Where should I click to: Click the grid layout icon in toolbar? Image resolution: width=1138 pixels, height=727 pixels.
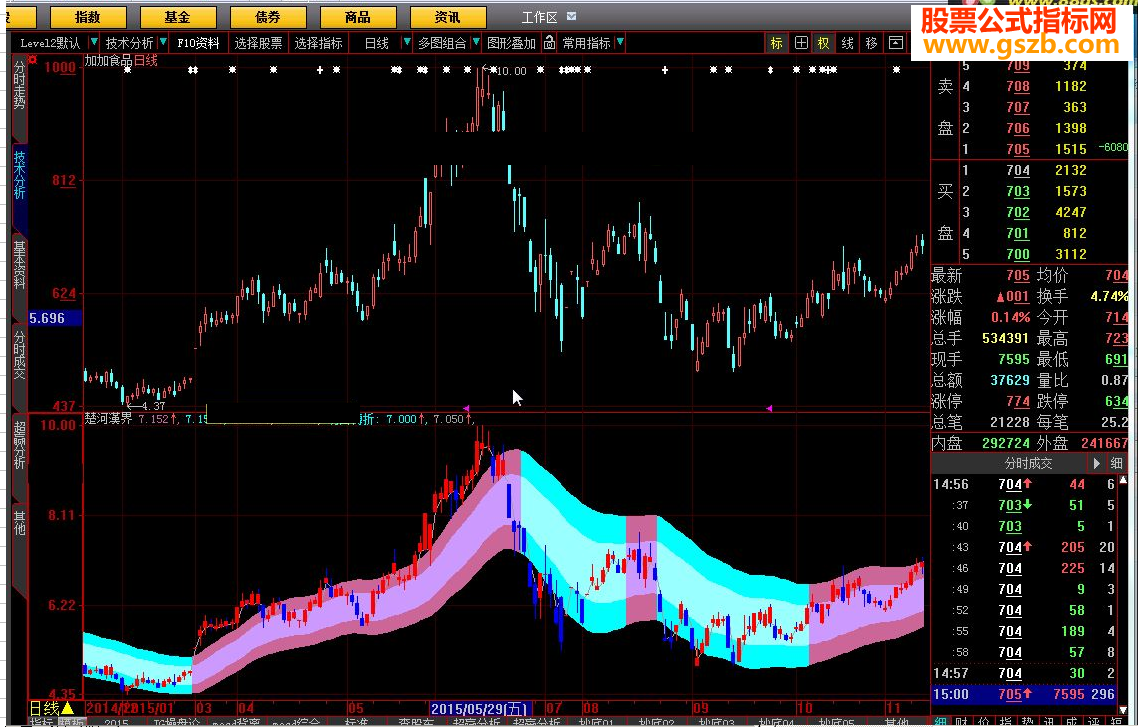(801, 43)
